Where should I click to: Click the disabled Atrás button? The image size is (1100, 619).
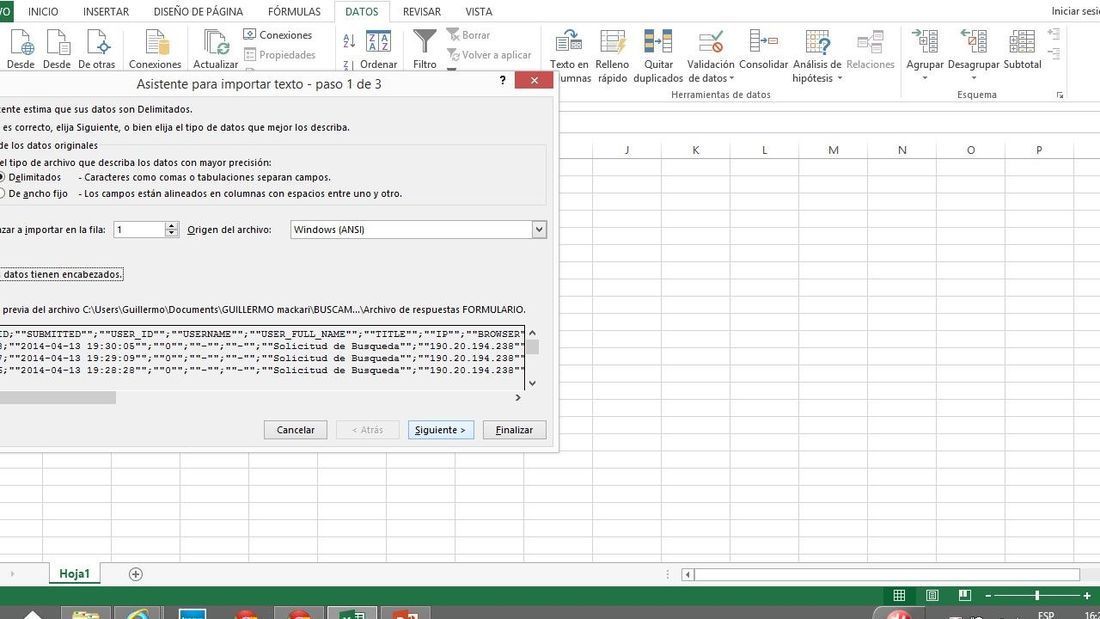coord(368,430)
